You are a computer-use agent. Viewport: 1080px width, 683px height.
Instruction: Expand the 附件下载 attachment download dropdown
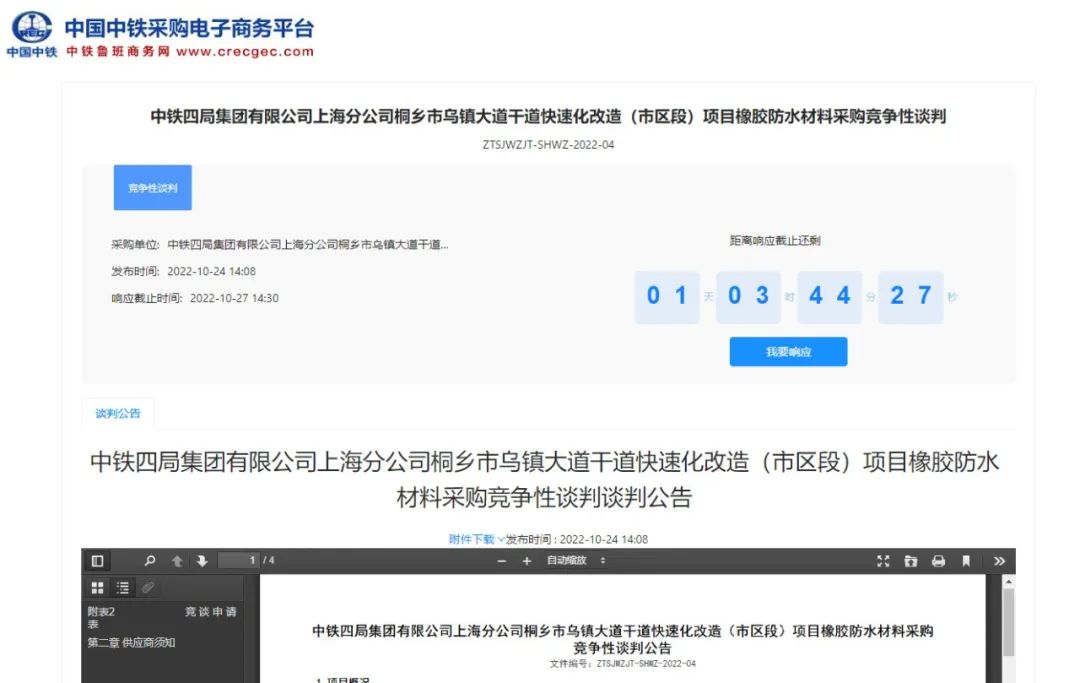(476, 539)
